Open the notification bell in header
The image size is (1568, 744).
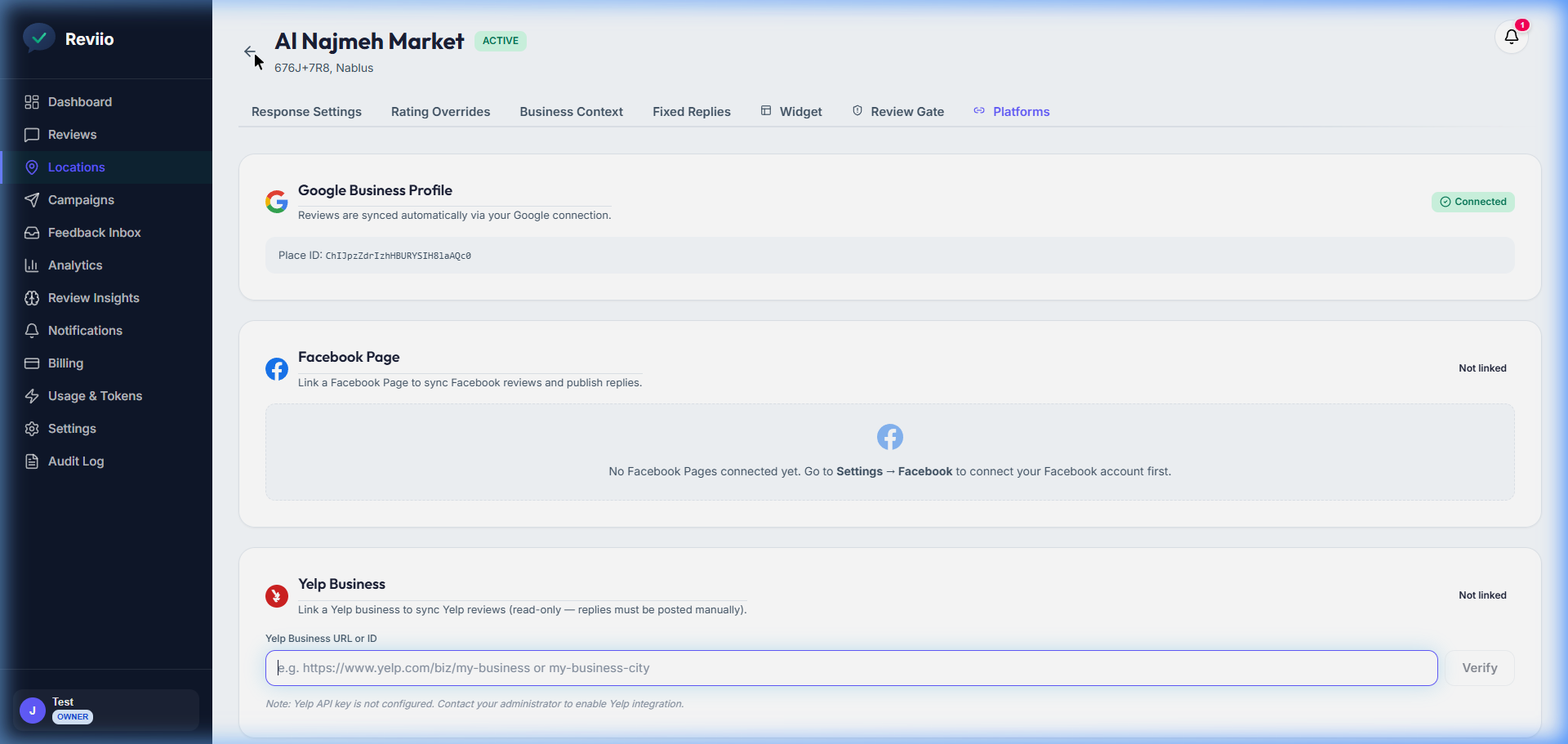pos(1512,37)
